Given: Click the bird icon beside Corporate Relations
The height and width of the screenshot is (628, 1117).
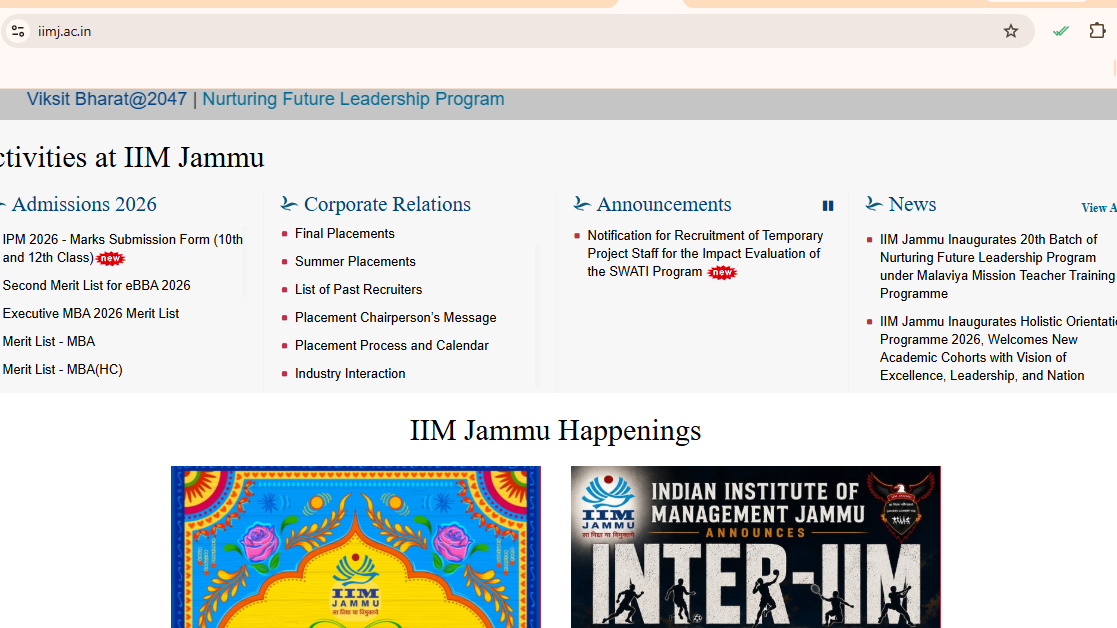Looking at the screenshot, I should pyautogui.click(x=289, y=204).
